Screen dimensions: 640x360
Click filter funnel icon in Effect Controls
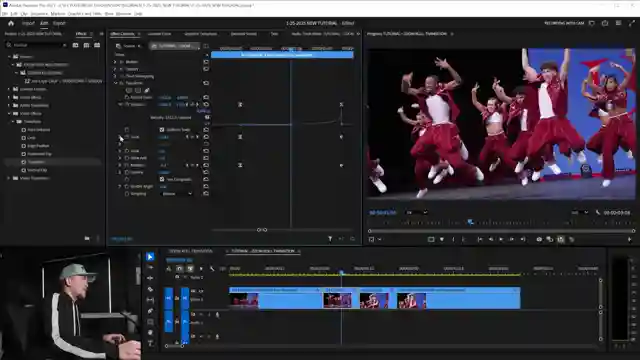[330, 239]
